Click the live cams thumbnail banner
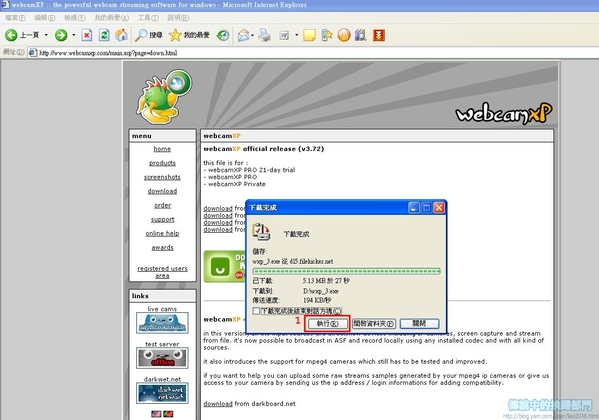 (162, 323)
